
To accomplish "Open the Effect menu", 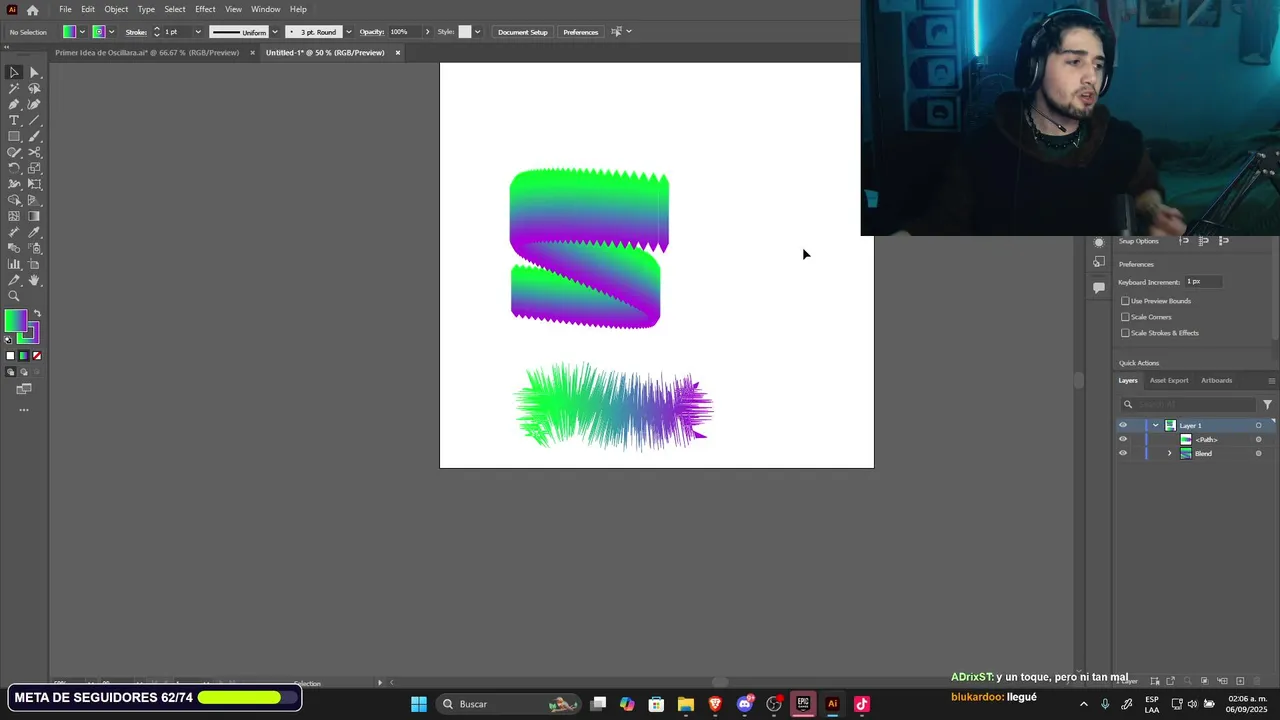I will pos(205,9).
